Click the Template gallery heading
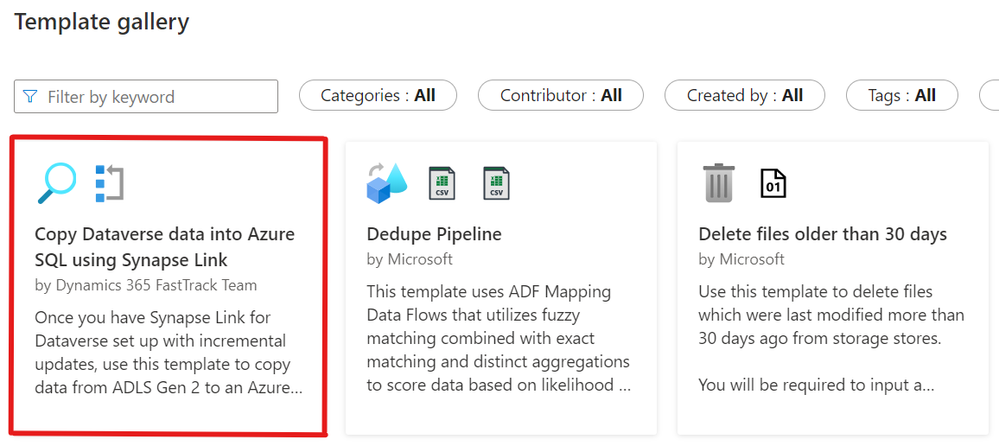The image size is (999, 446). [102, 22]
